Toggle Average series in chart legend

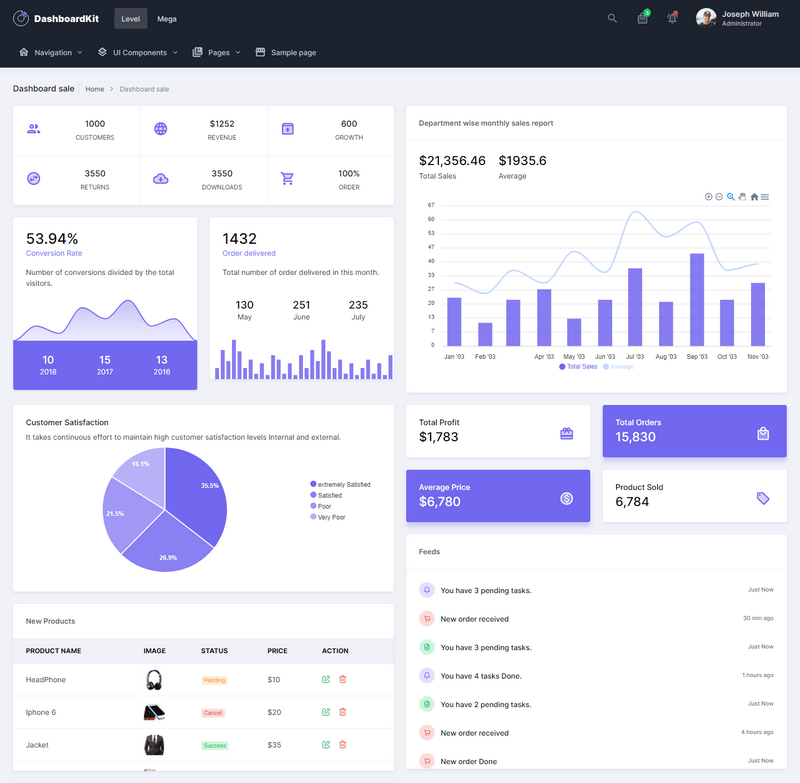[618, 367]
